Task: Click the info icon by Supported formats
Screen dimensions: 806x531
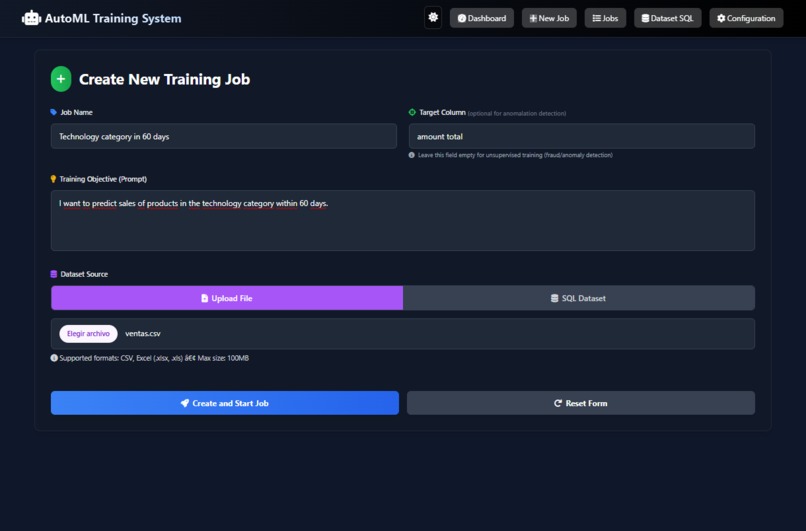Action: (x=54, y=358)
